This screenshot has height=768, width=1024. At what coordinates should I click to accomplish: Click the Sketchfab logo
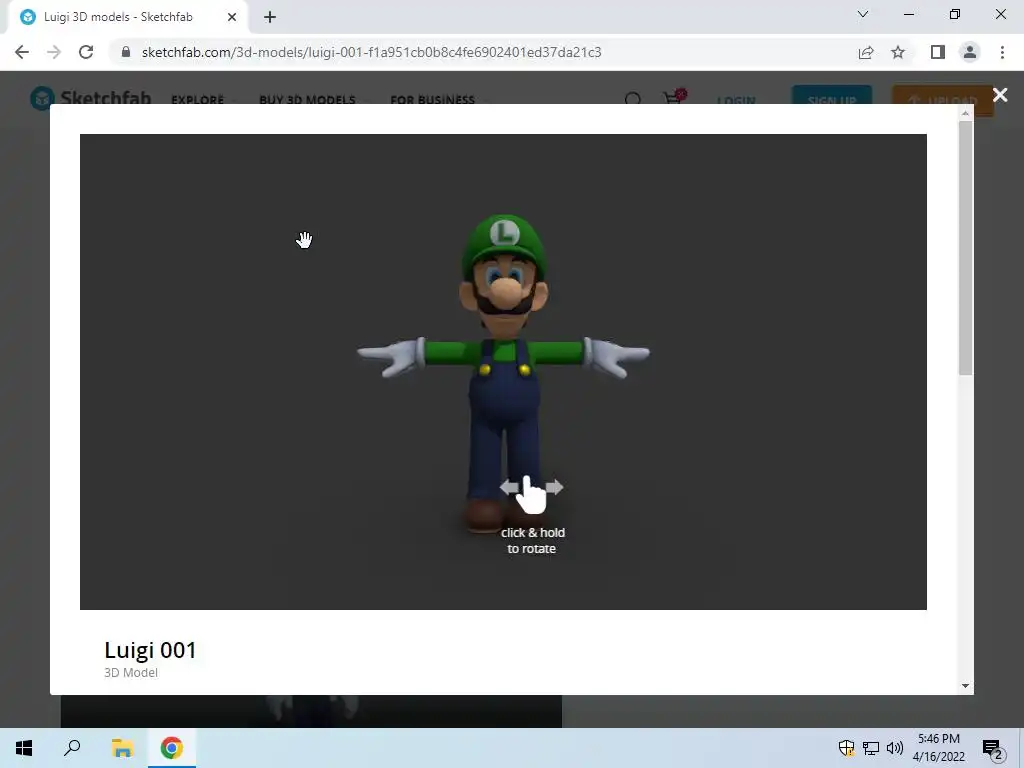(90, 98)
